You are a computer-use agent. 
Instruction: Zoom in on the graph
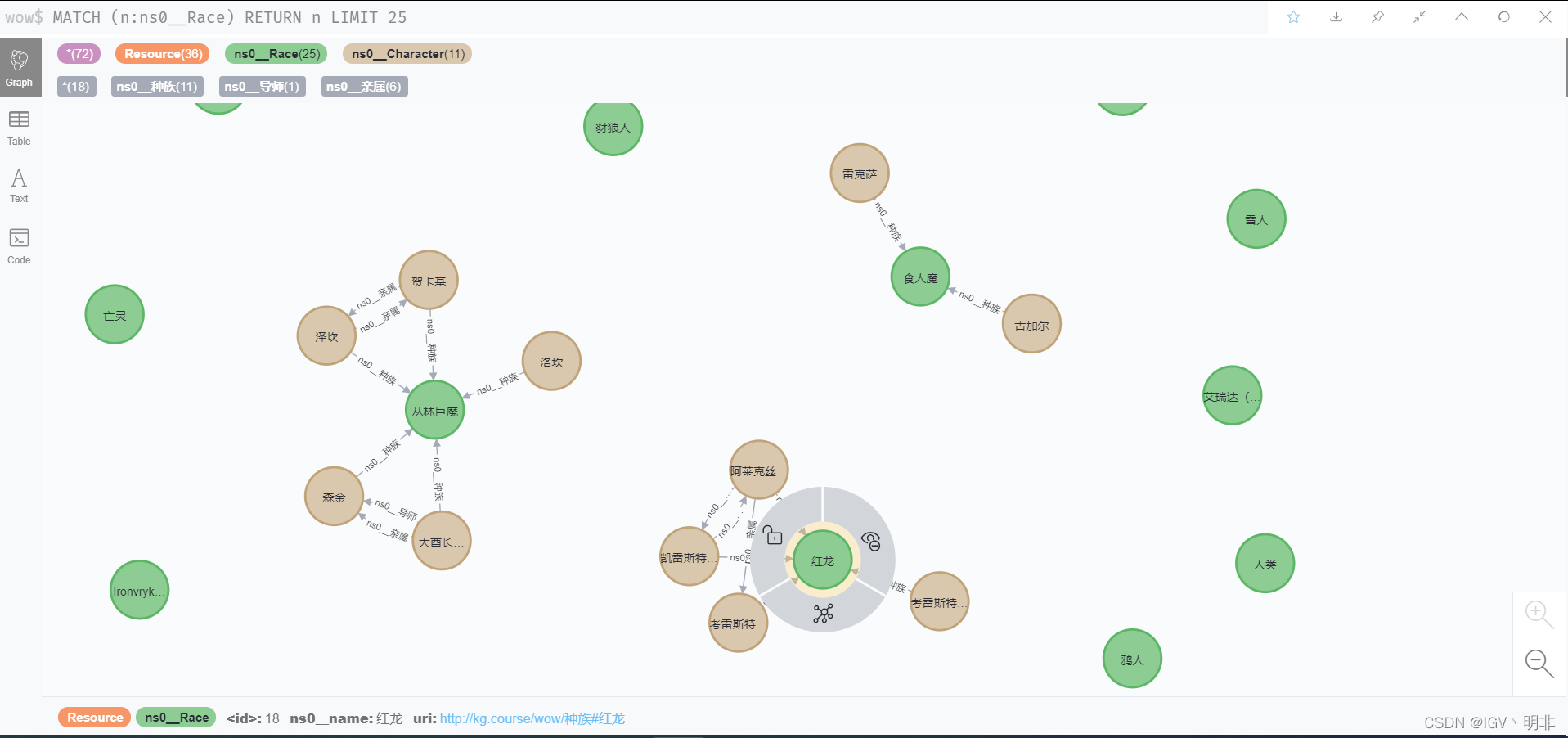[1539, 614]
